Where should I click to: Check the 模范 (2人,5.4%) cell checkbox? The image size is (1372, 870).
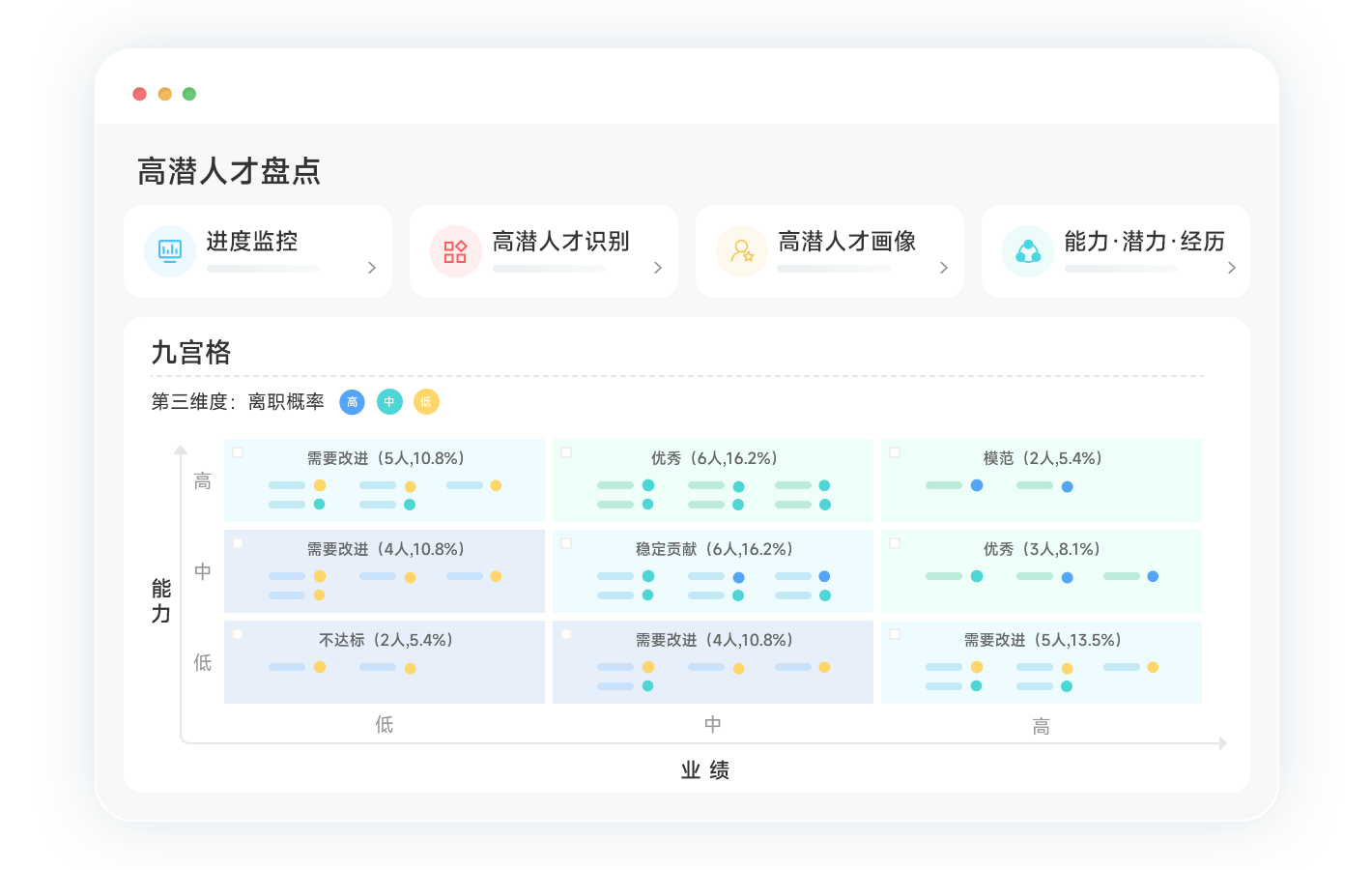point(895,452)
